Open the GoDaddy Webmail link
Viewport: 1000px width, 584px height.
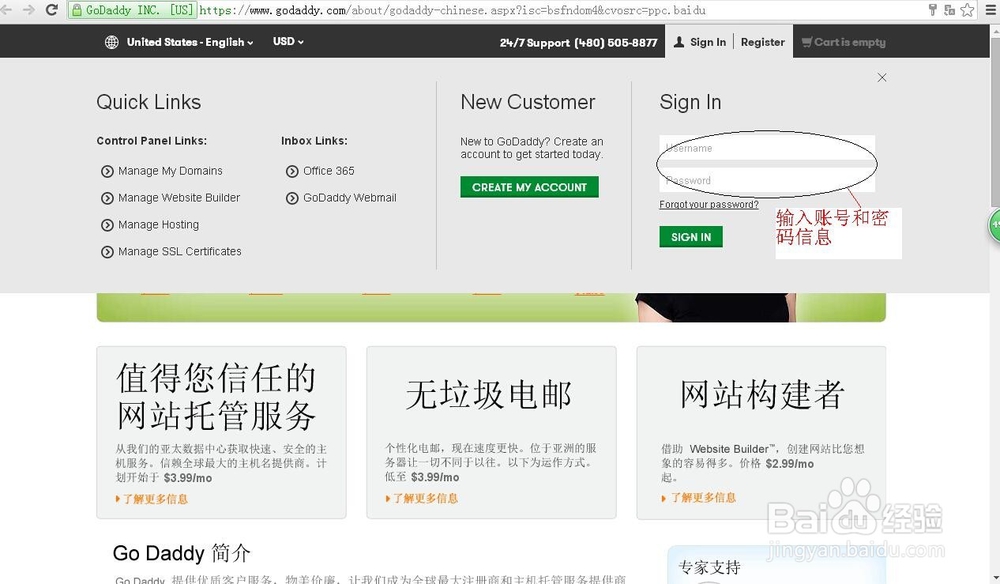(x=348, y=197)
